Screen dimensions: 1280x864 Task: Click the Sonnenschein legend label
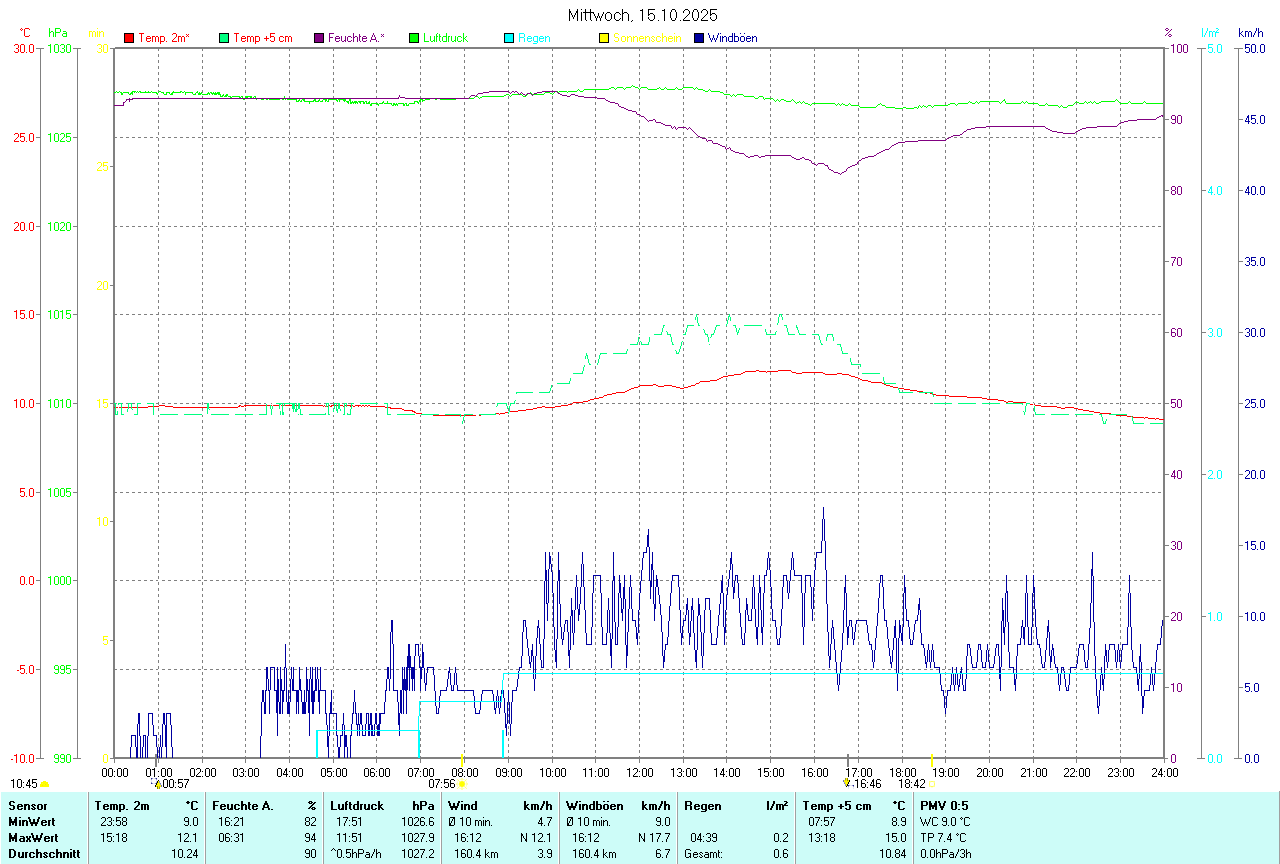click(x=647, y=38)
